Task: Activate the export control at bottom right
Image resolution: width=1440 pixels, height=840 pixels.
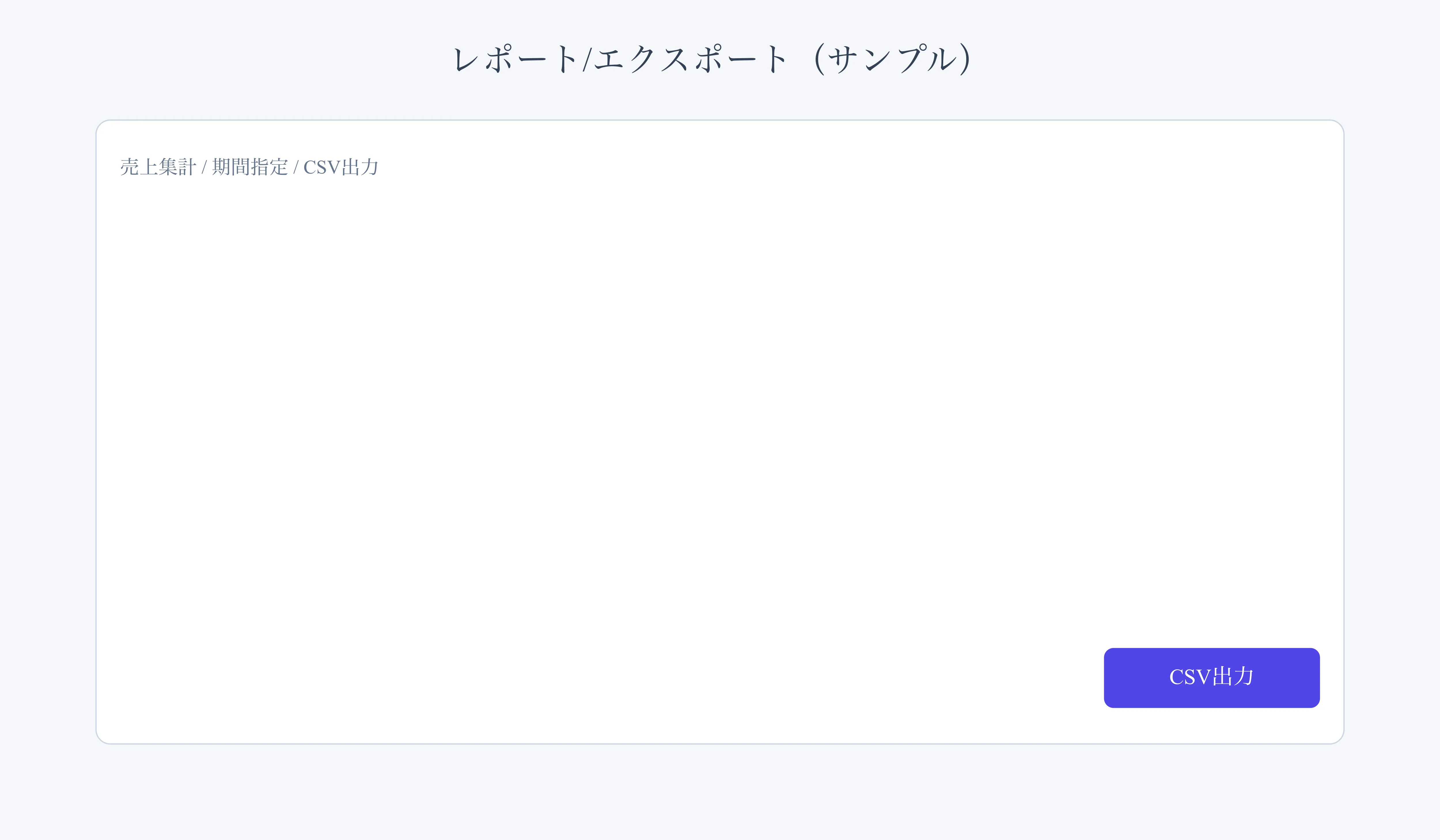Action: tap(1211, 678)
